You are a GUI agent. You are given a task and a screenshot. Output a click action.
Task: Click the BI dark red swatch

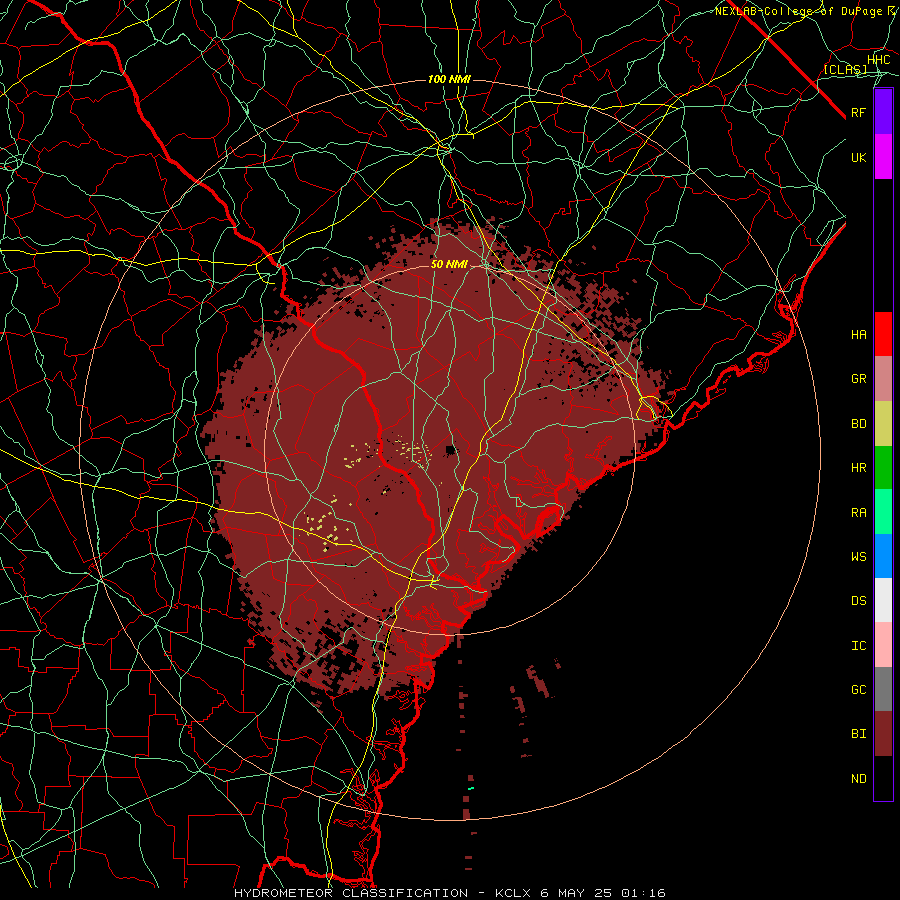(883, 734)
